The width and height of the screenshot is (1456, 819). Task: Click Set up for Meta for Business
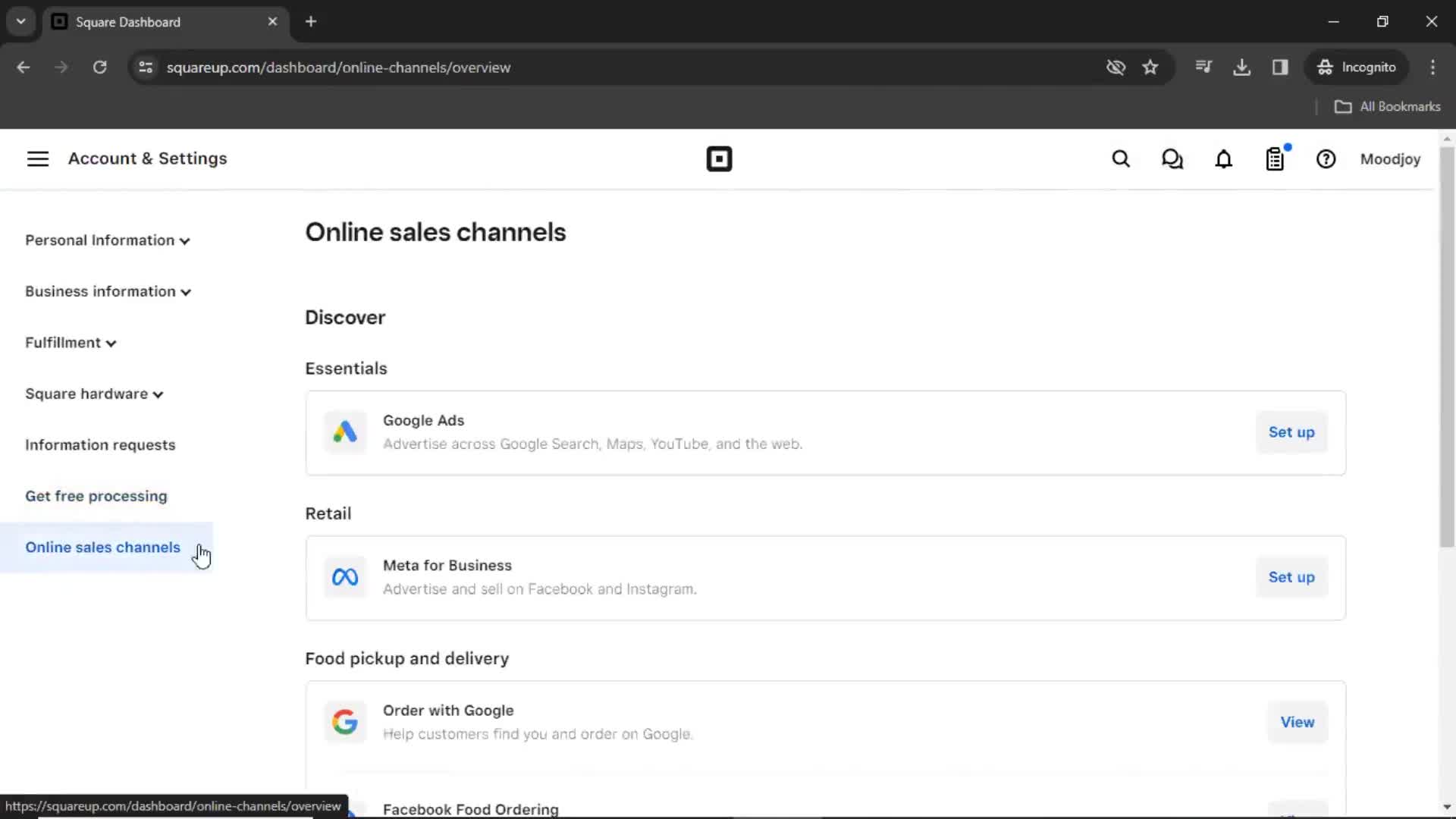[x=1291, y=578]
